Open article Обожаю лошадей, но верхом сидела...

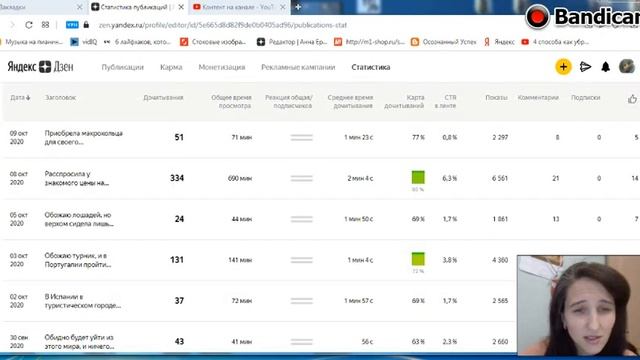[x=79, y=219]
